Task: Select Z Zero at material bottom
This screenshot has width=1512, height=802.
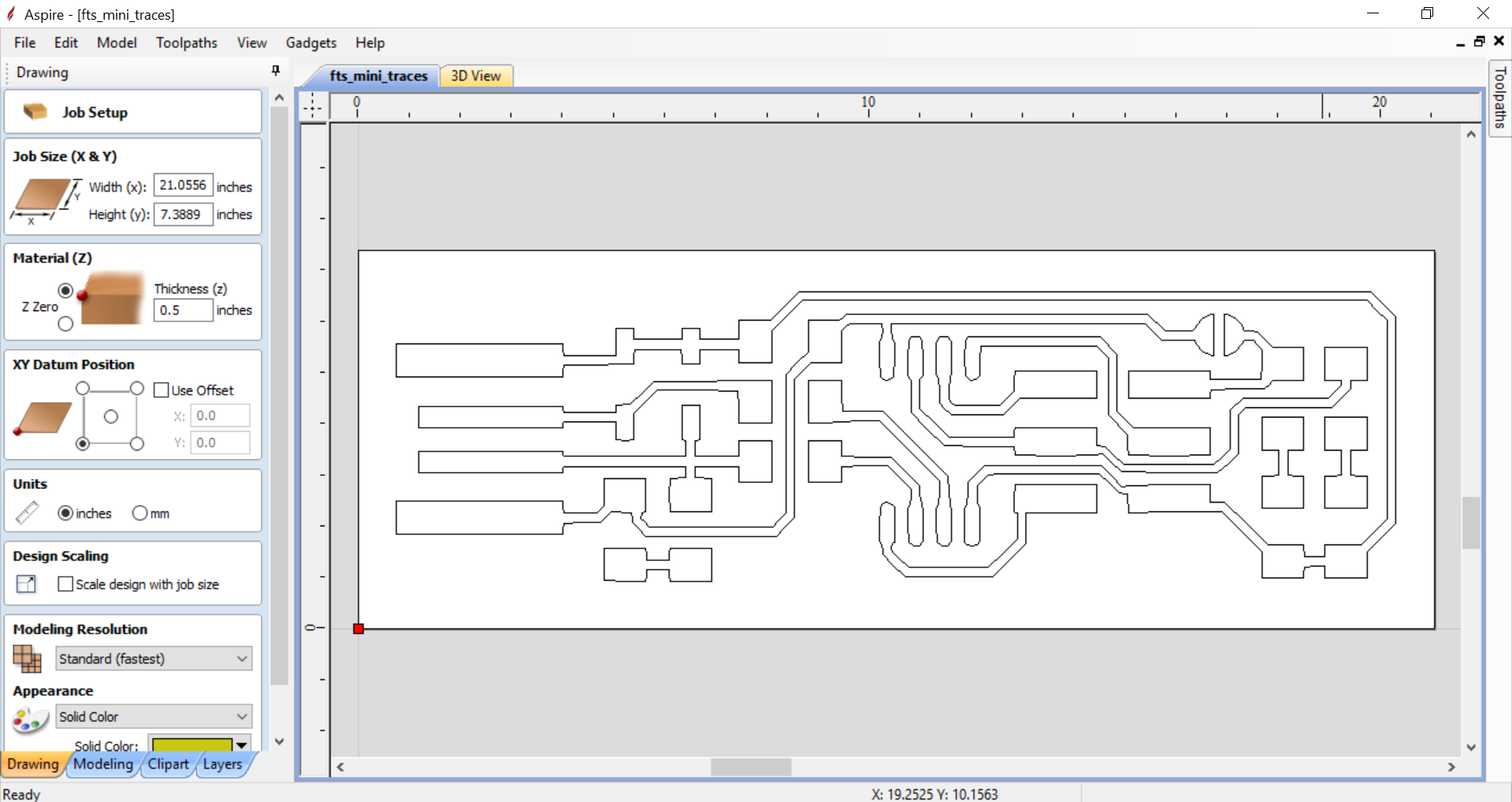Action: (x=65, y=324)
